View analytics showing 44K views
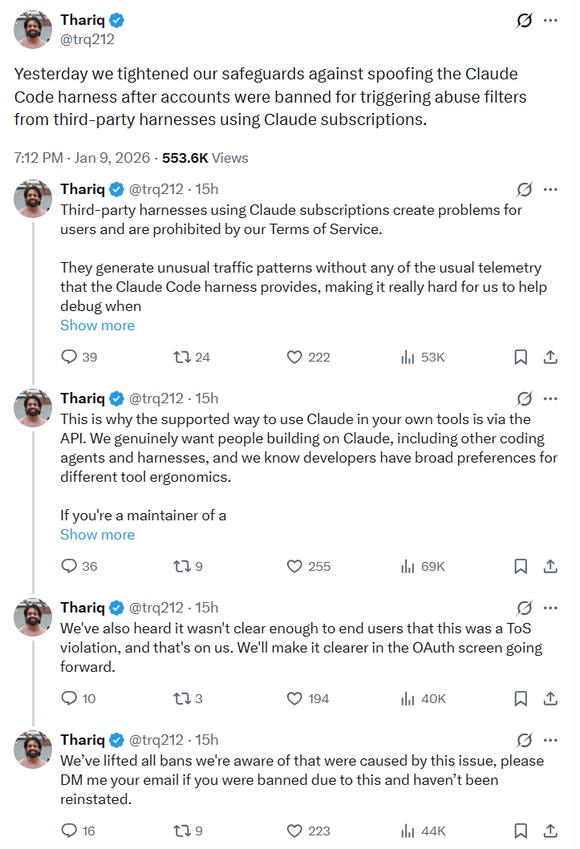 point(422,831)
